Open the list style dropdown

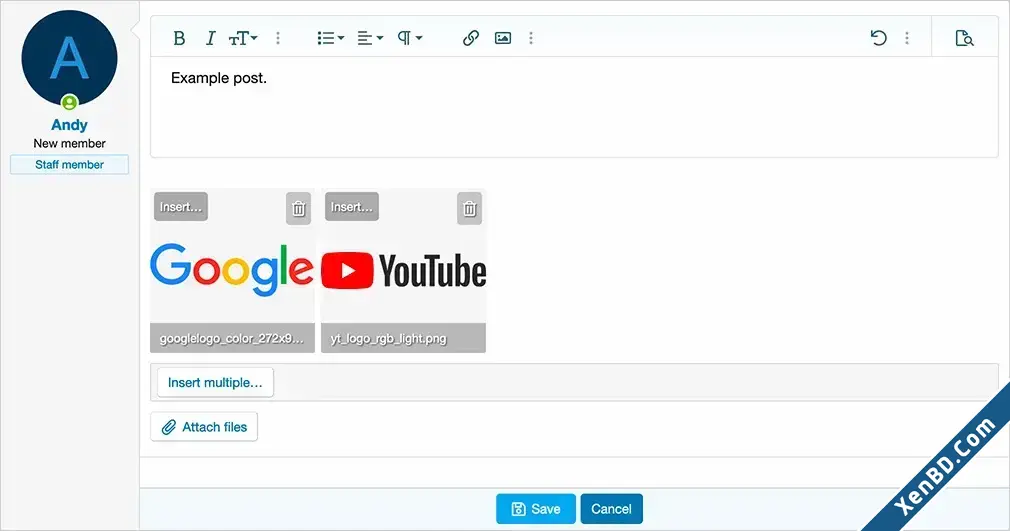point(330,38)
